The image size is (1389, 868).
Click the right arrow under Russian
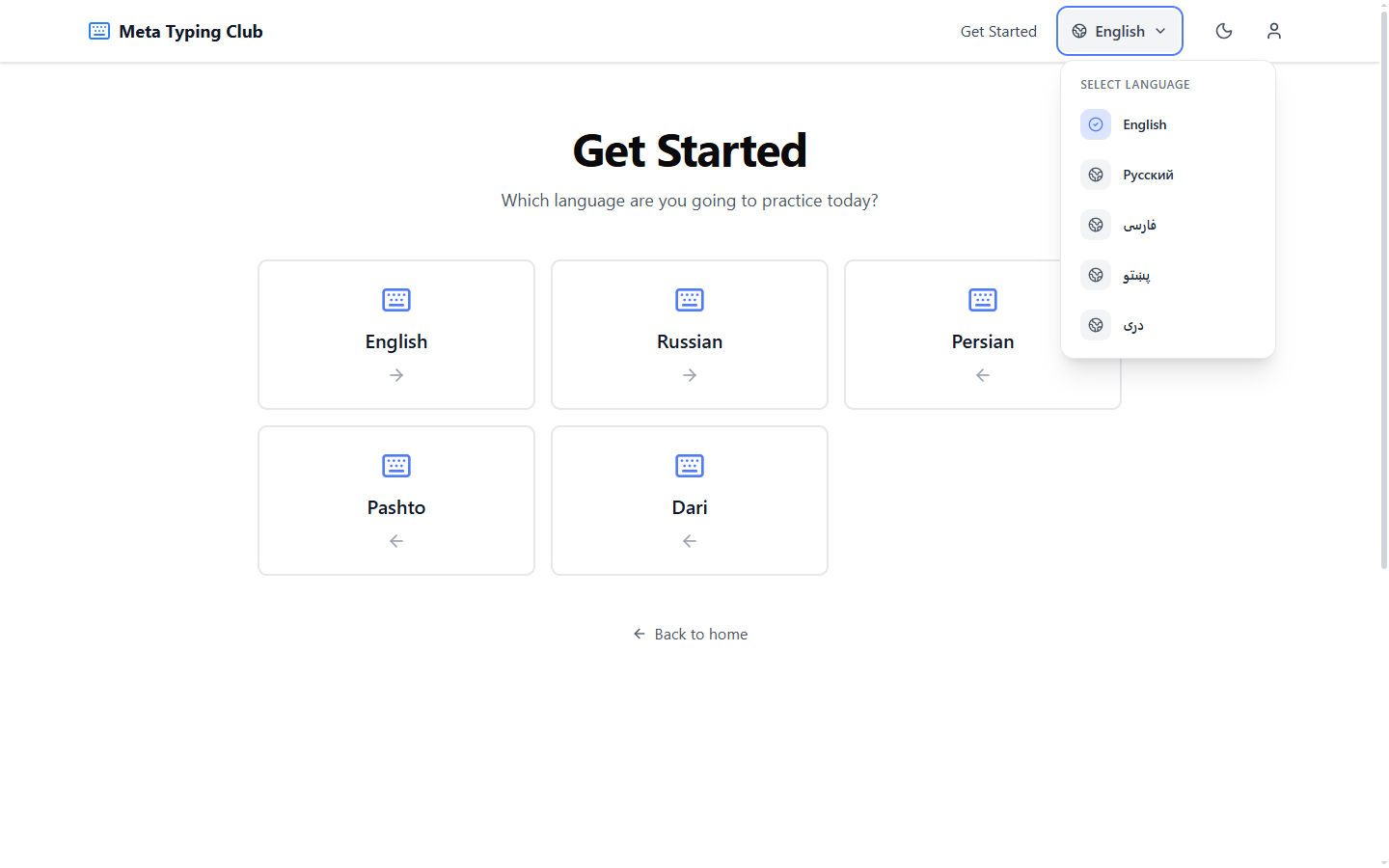[x=690, y=375]
